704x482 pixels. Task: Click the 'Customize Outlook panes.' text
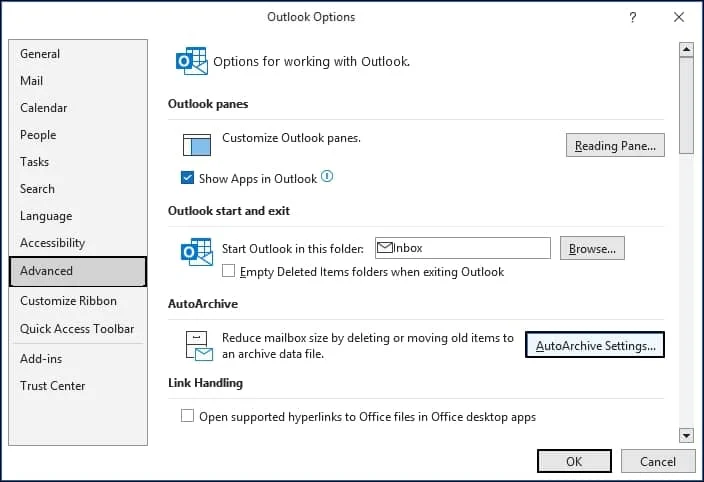[291, 138]
